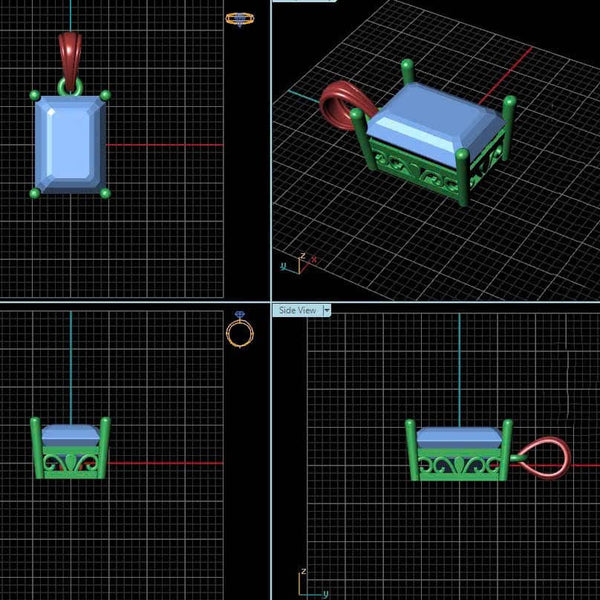Select the bottom-right green prong in top view
600x600 pixels.
click(106, 192)
